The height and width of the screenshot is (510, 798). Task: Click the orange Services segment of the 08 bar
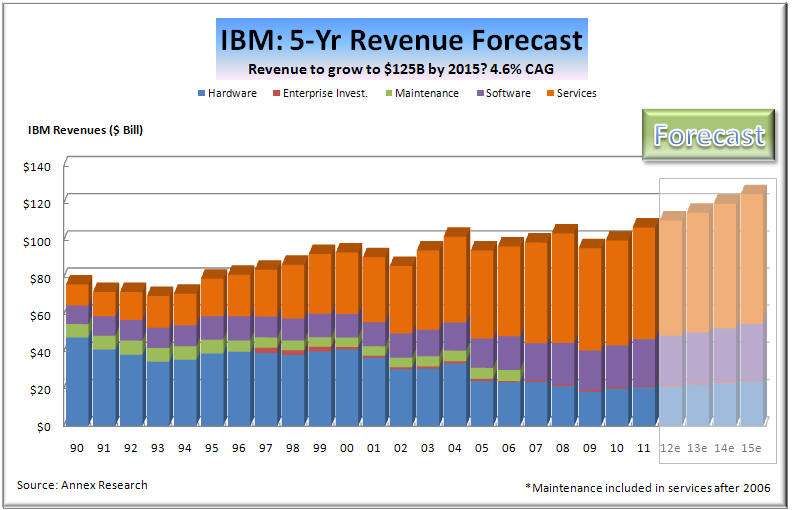click(561, 288)
